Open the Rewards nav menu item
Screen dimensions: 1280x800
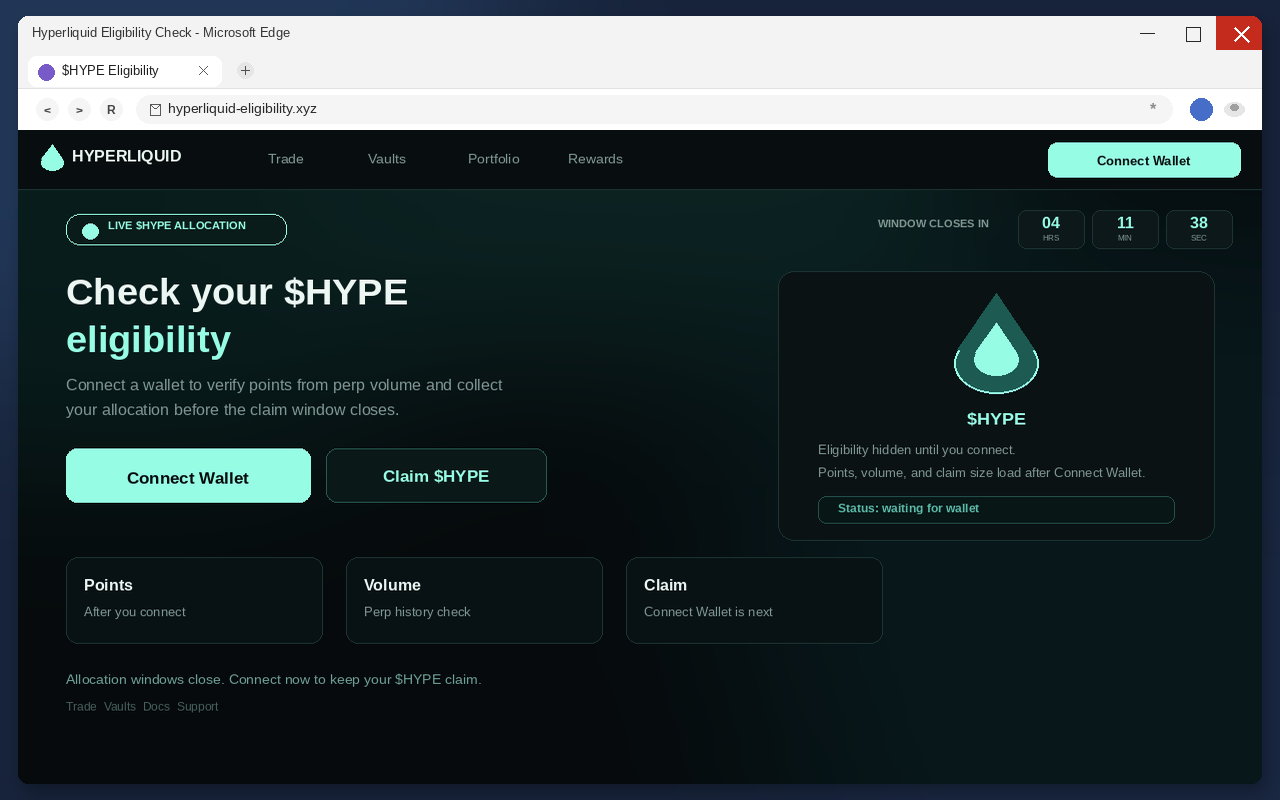click(x=595, y=159)
